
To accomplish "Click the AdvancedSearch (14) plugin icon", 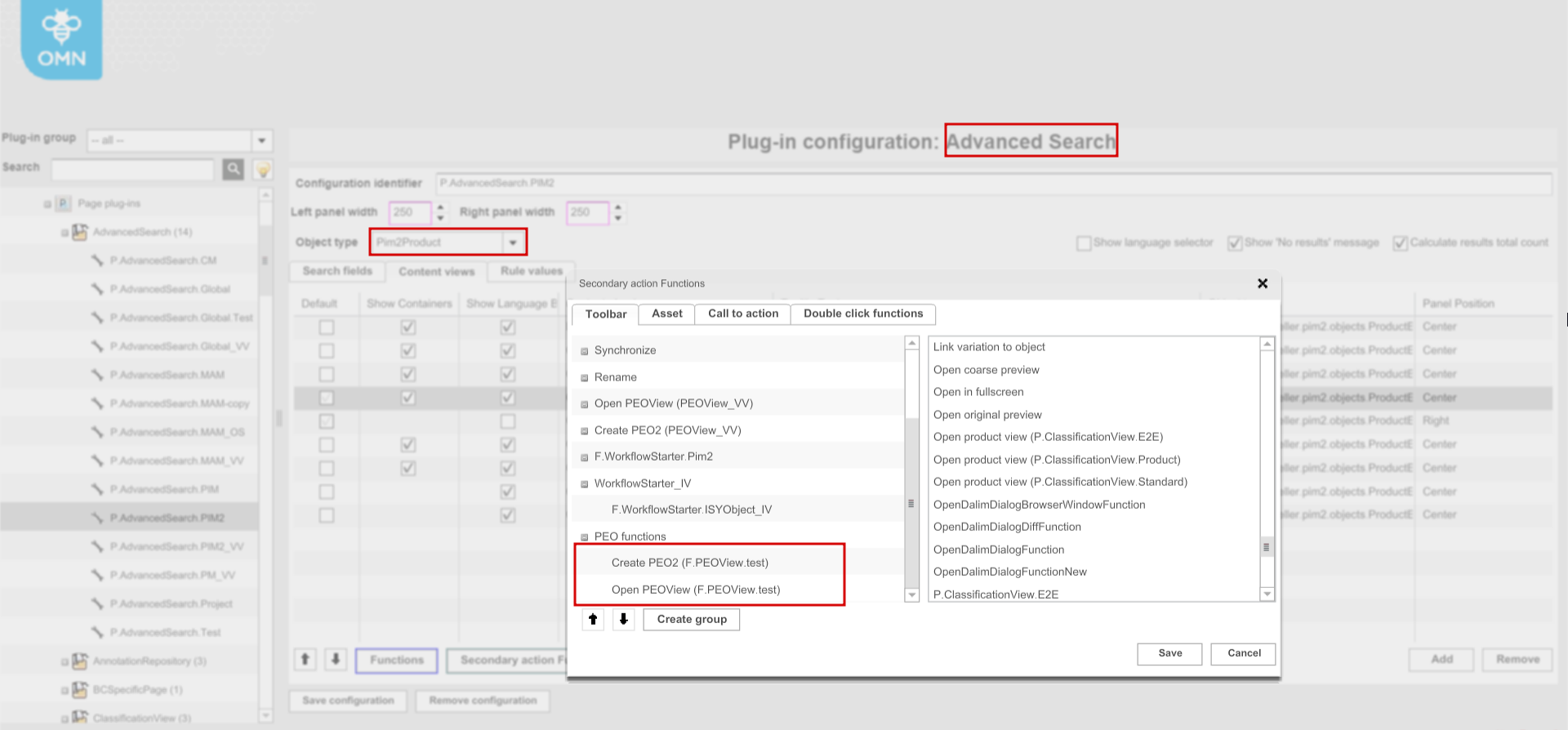I will coord(79,232).
